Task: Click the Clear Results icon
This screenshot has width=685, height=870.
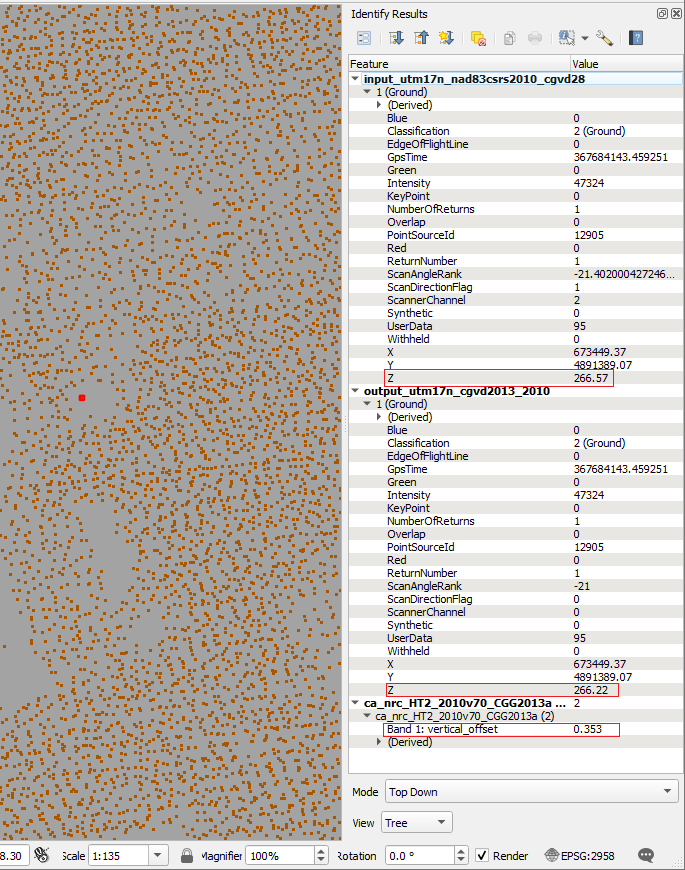Action: pyautogui.click(x=478, y=38)
